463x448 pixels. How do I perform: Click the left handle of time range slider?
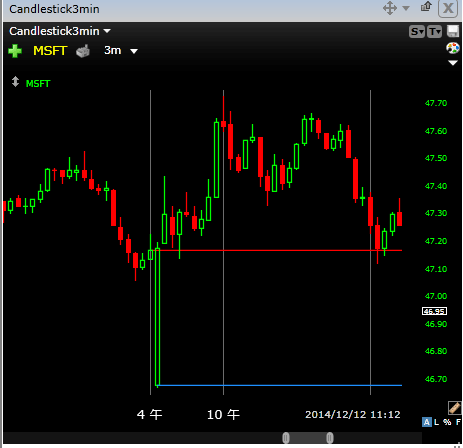click(x=286, y=438)
